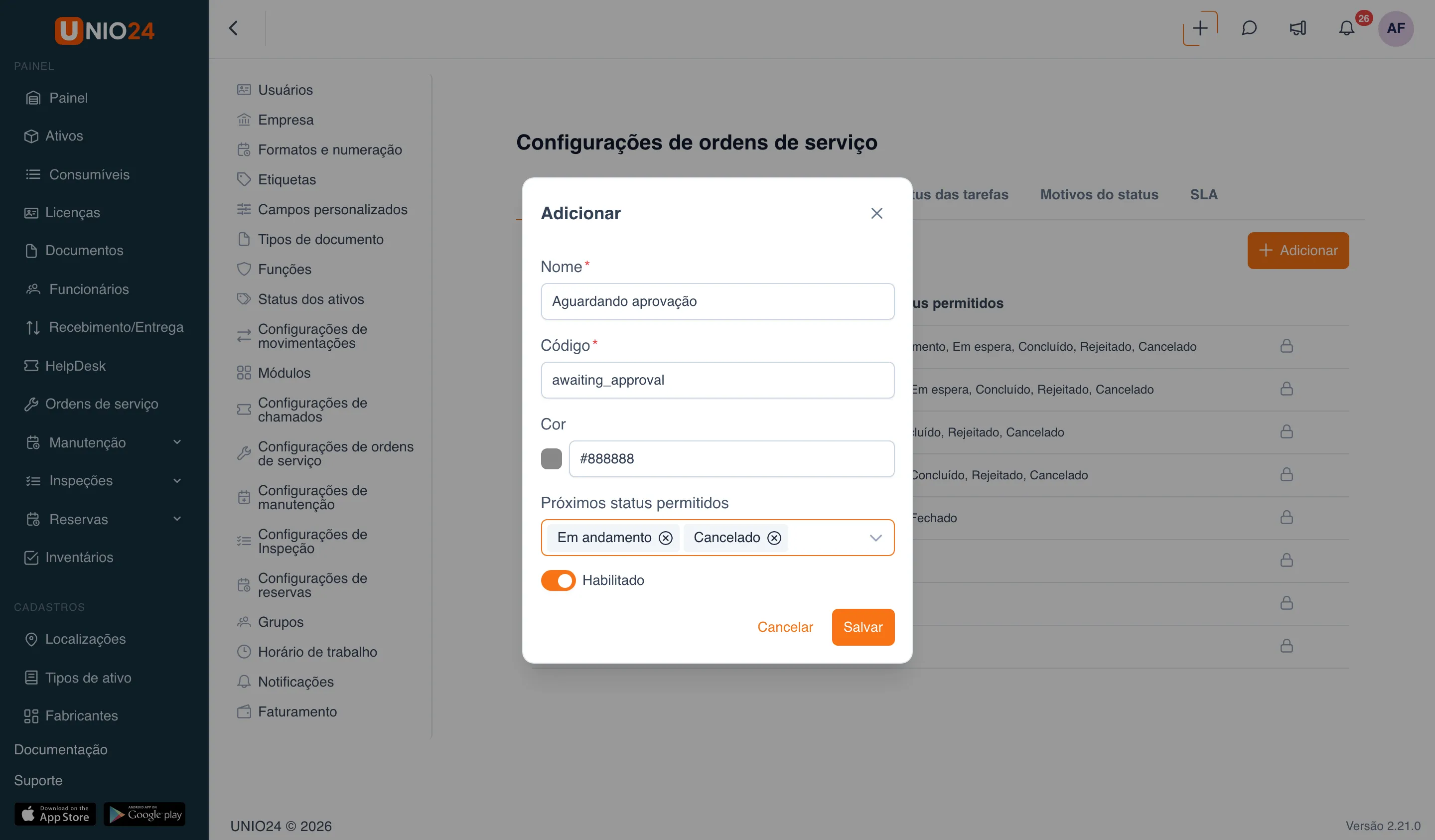The height and width of the screenshot is (840, 1435).
Task: Open Empresa settings
Action: 275,120
